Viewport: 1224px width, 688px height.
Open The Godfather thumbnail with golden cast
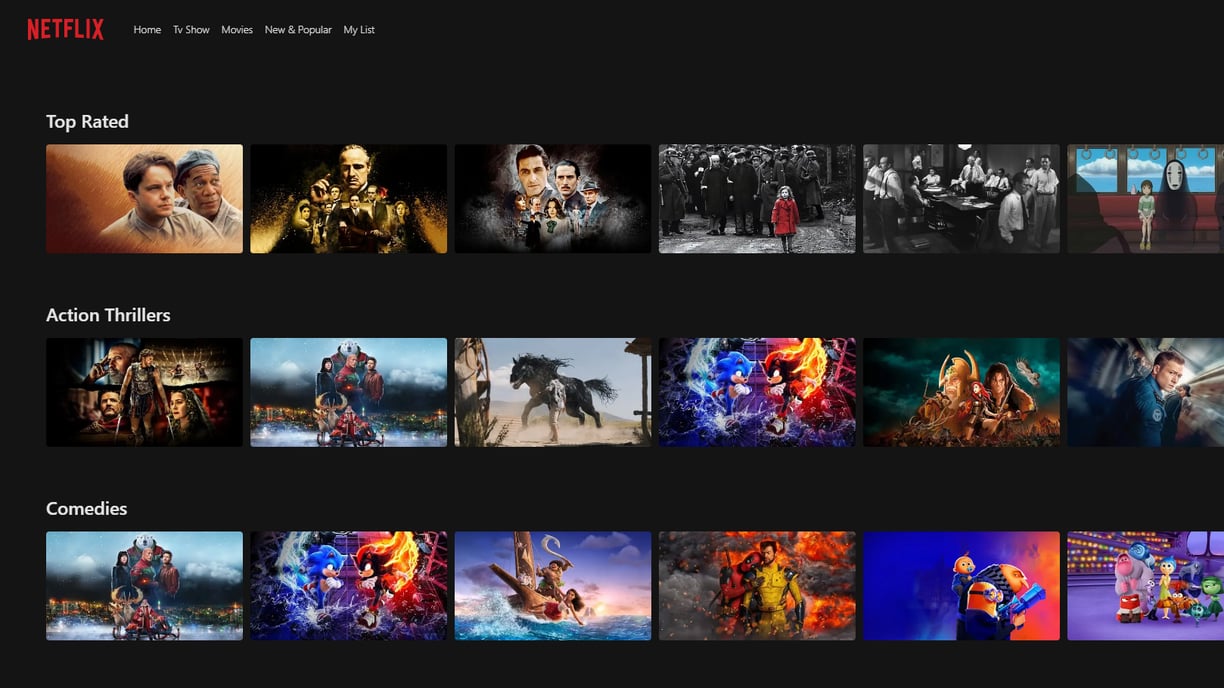[348, 199]
